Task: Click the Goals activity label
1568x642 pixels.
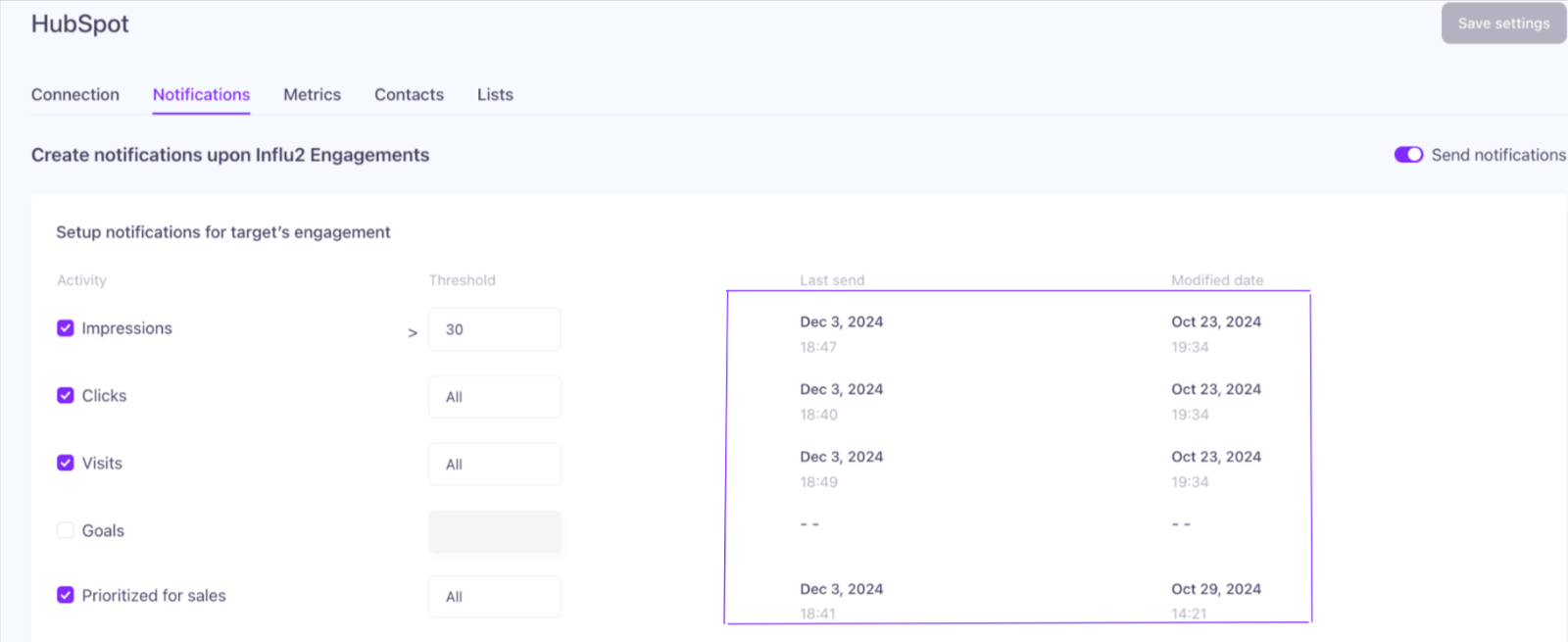Action: (103, 530)
